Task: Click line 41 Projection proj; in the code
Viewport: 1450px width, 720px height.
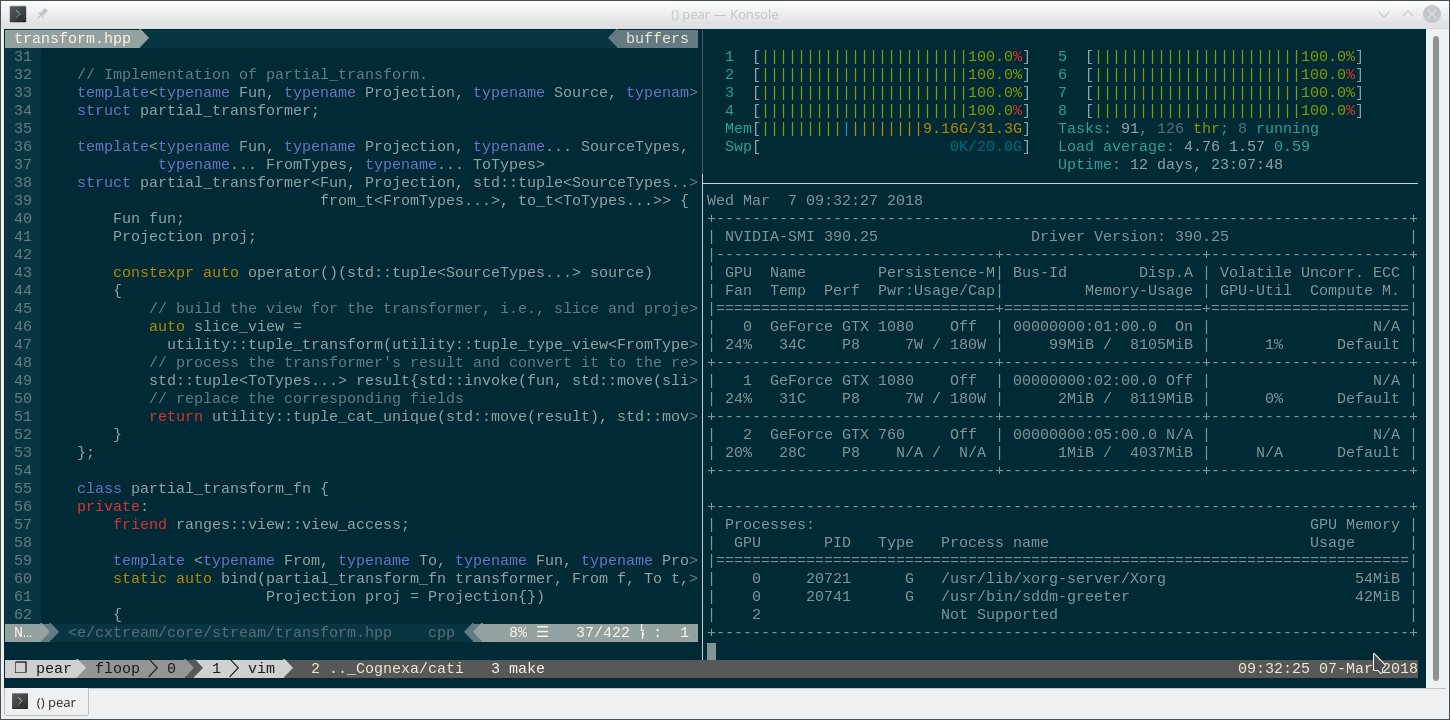Action: pyautogui.click(x=184, y=236)
